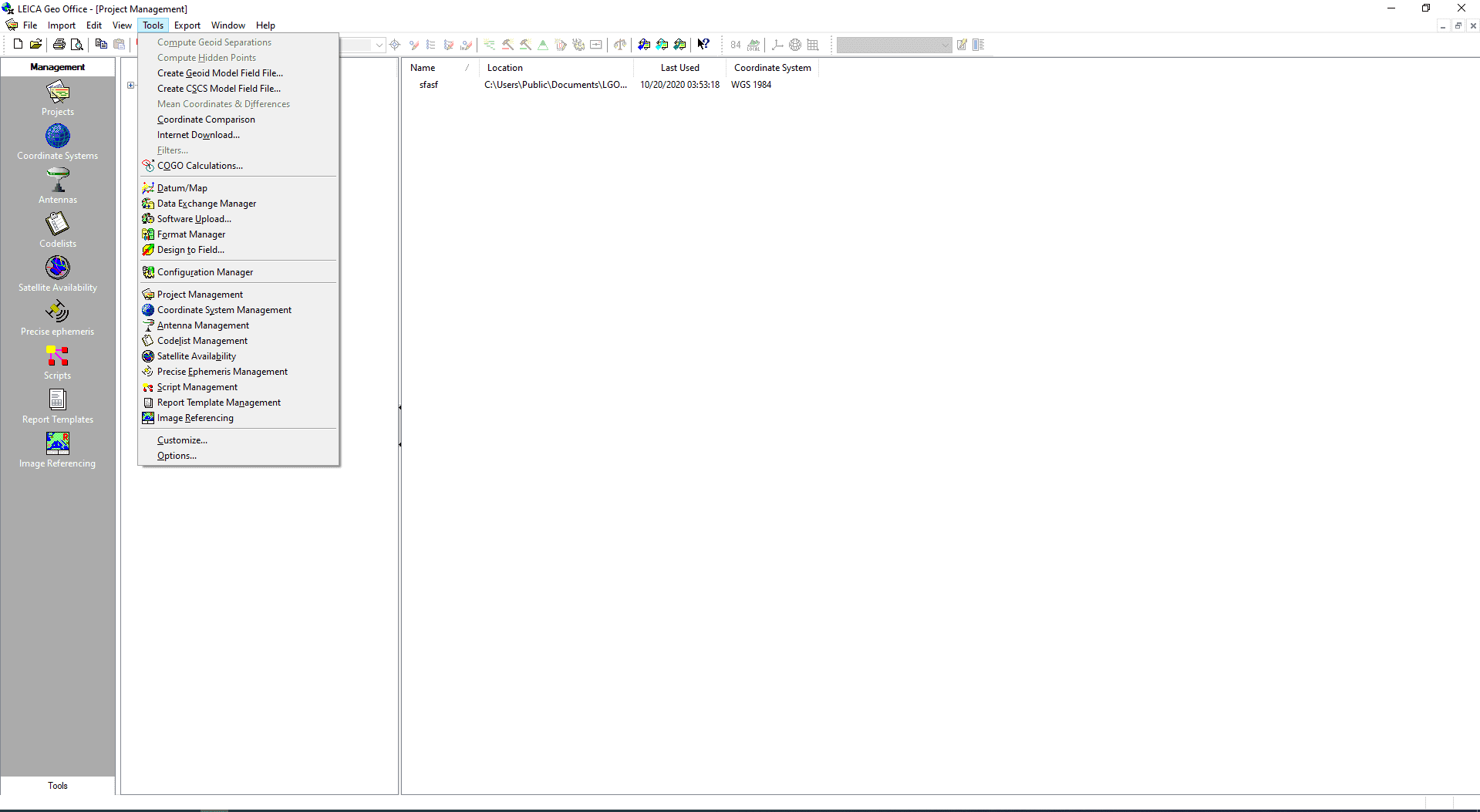Click the crosshair target toolbar icon
Viewport: 1480px width, 812px height.
pos(395,45)
